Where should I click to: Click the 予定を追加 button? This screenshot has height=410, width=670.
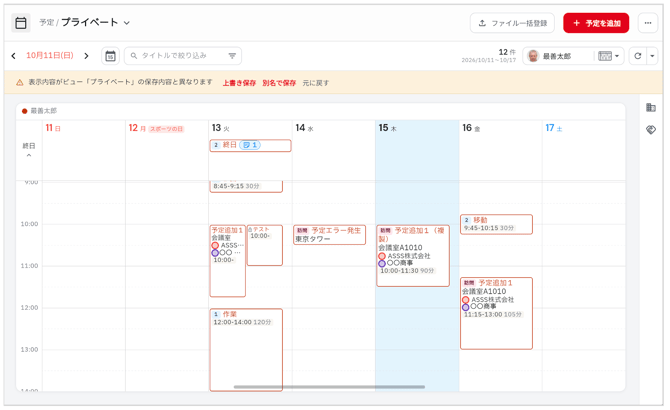pyautogui.click(x=596, y=23)
